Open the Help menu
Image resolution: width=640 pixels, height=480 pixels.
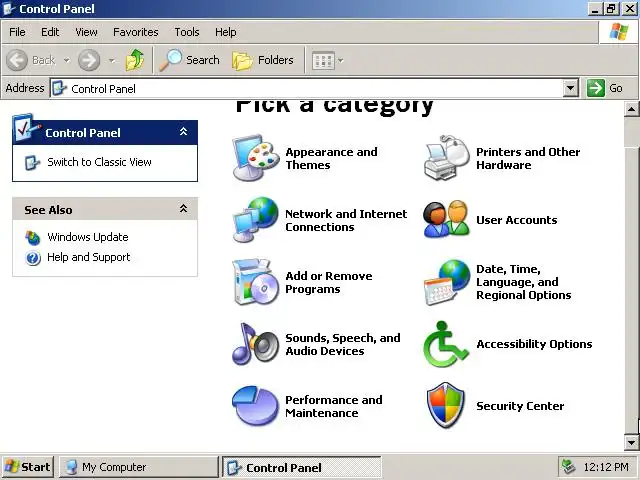[x=226, y=32]
